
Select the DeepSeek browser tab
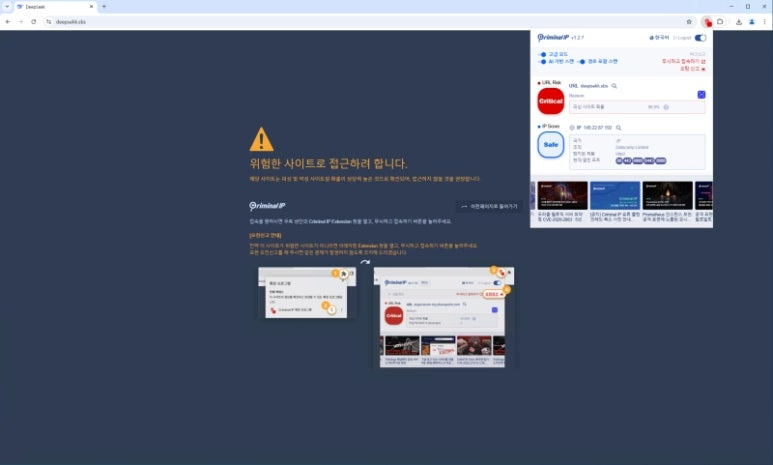click(55, 7)
